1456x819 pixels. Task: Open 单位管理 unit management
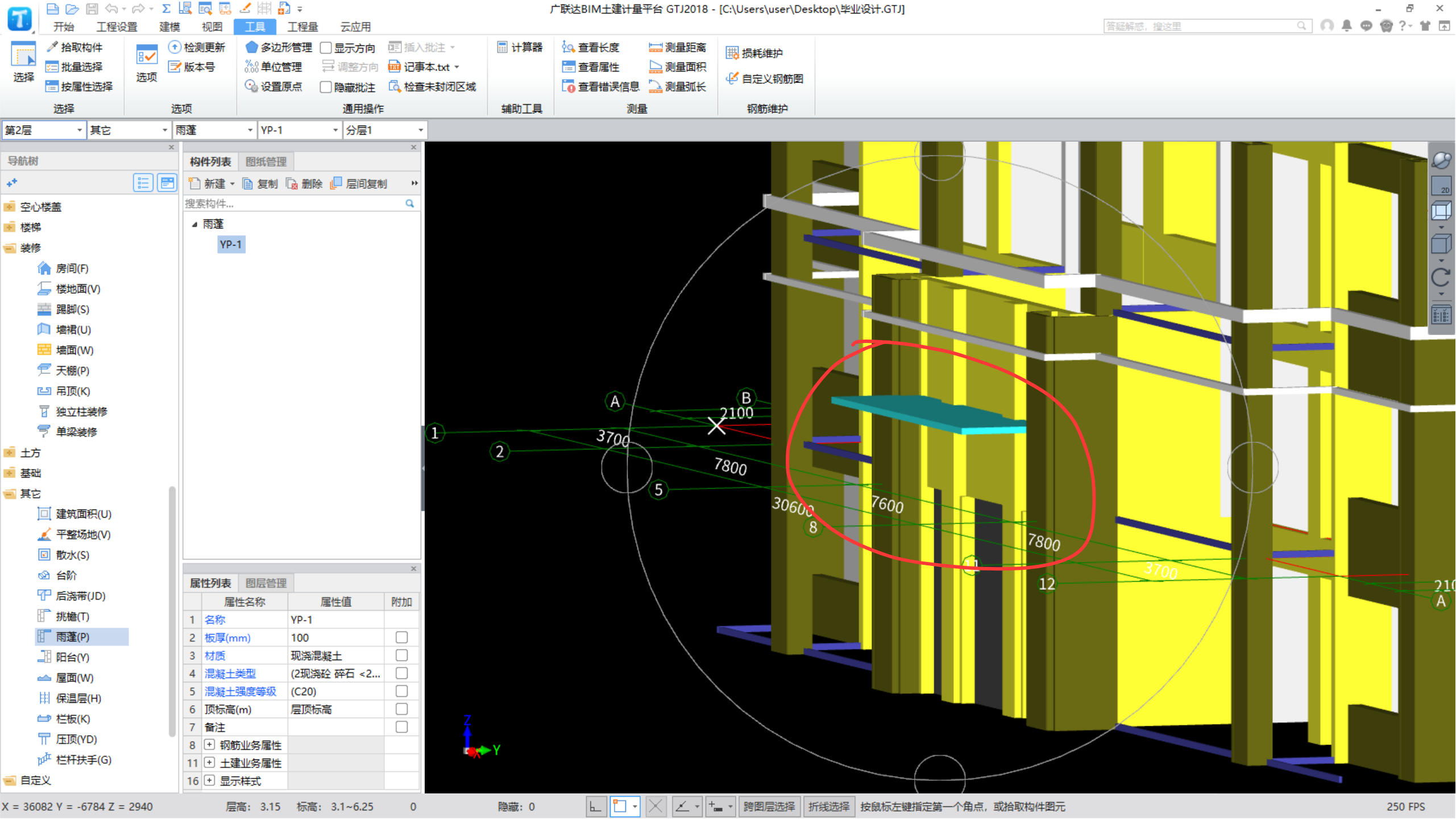click(x=273, y=67)
